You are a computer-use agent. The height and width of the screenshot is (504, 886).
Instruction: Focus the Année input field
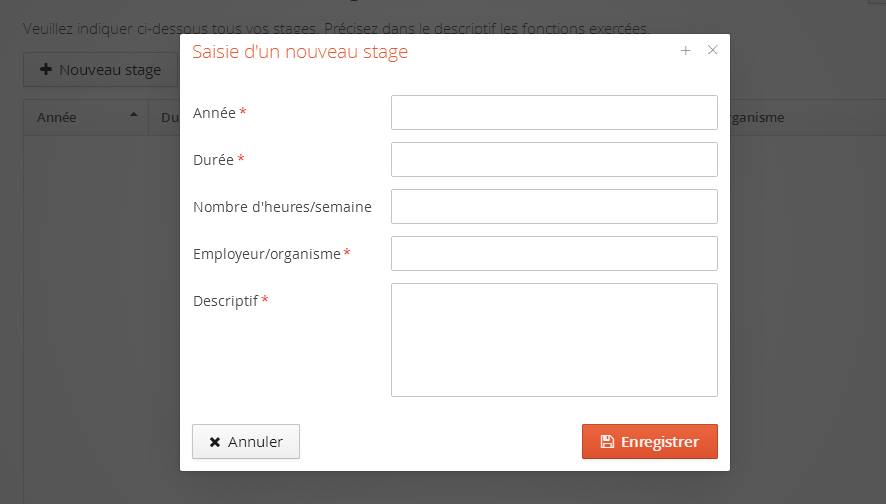click(554, 113)
